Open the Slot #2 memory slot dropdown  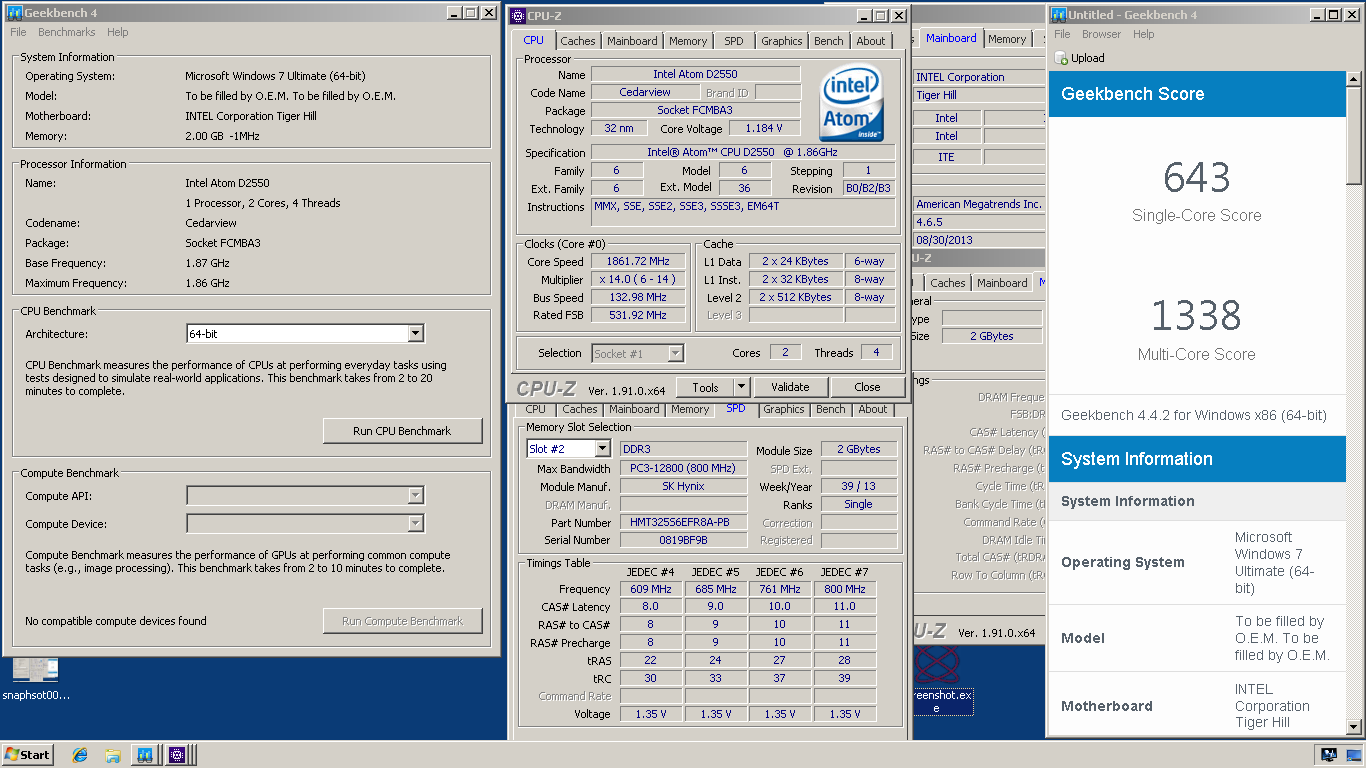point(603,449)
